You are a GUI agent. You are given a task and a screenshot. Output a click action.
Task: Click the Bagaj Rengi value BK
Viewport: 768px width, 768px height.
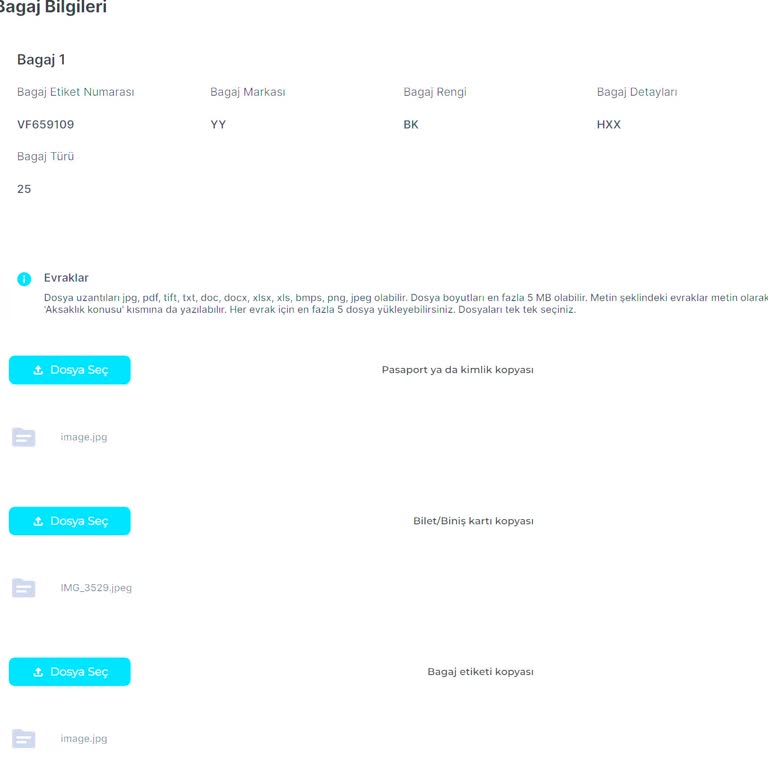(x=411, y=125)
